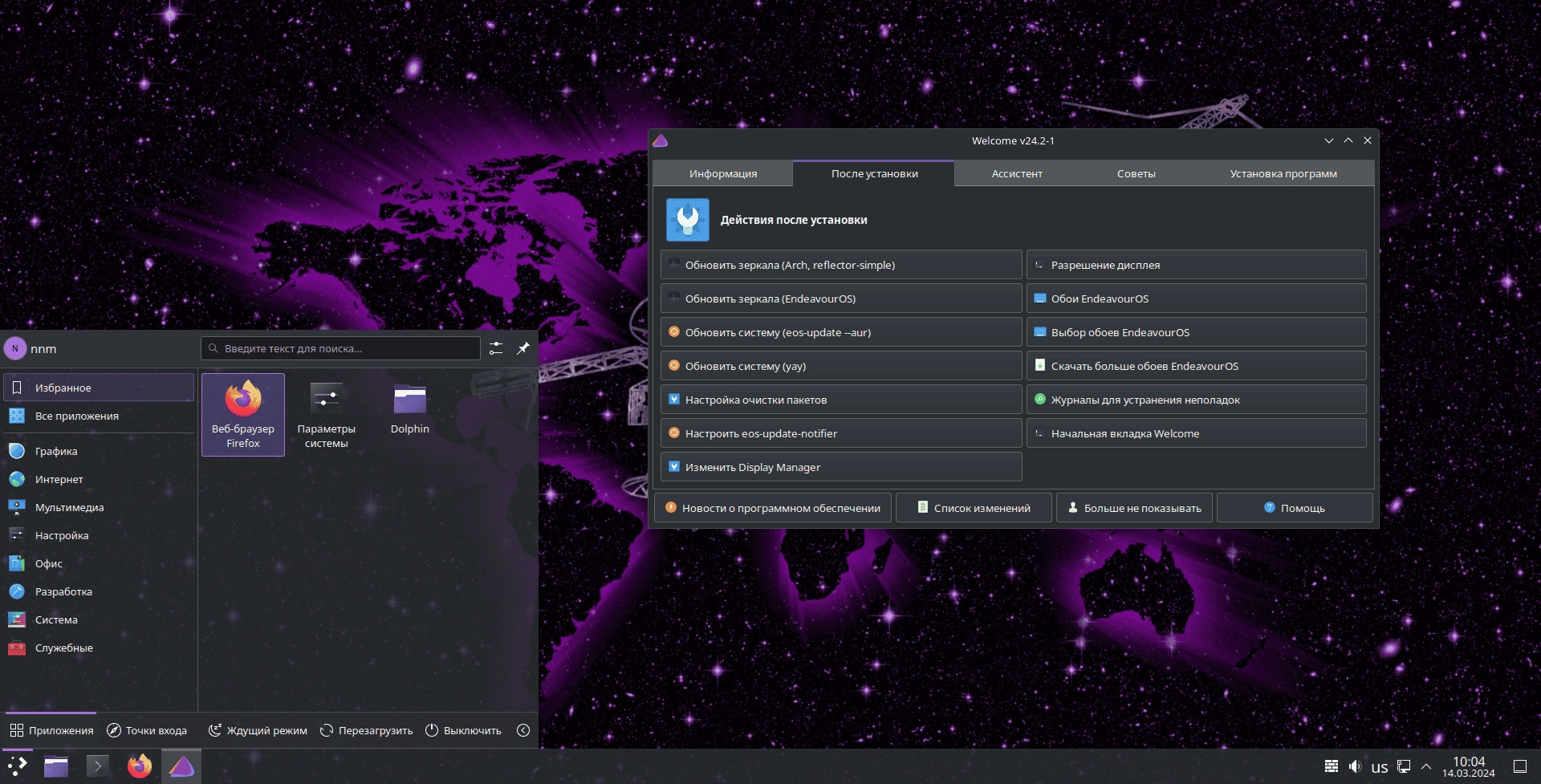
Task: Click Настроить eos-update-notifier
Action: coord(841,433)
